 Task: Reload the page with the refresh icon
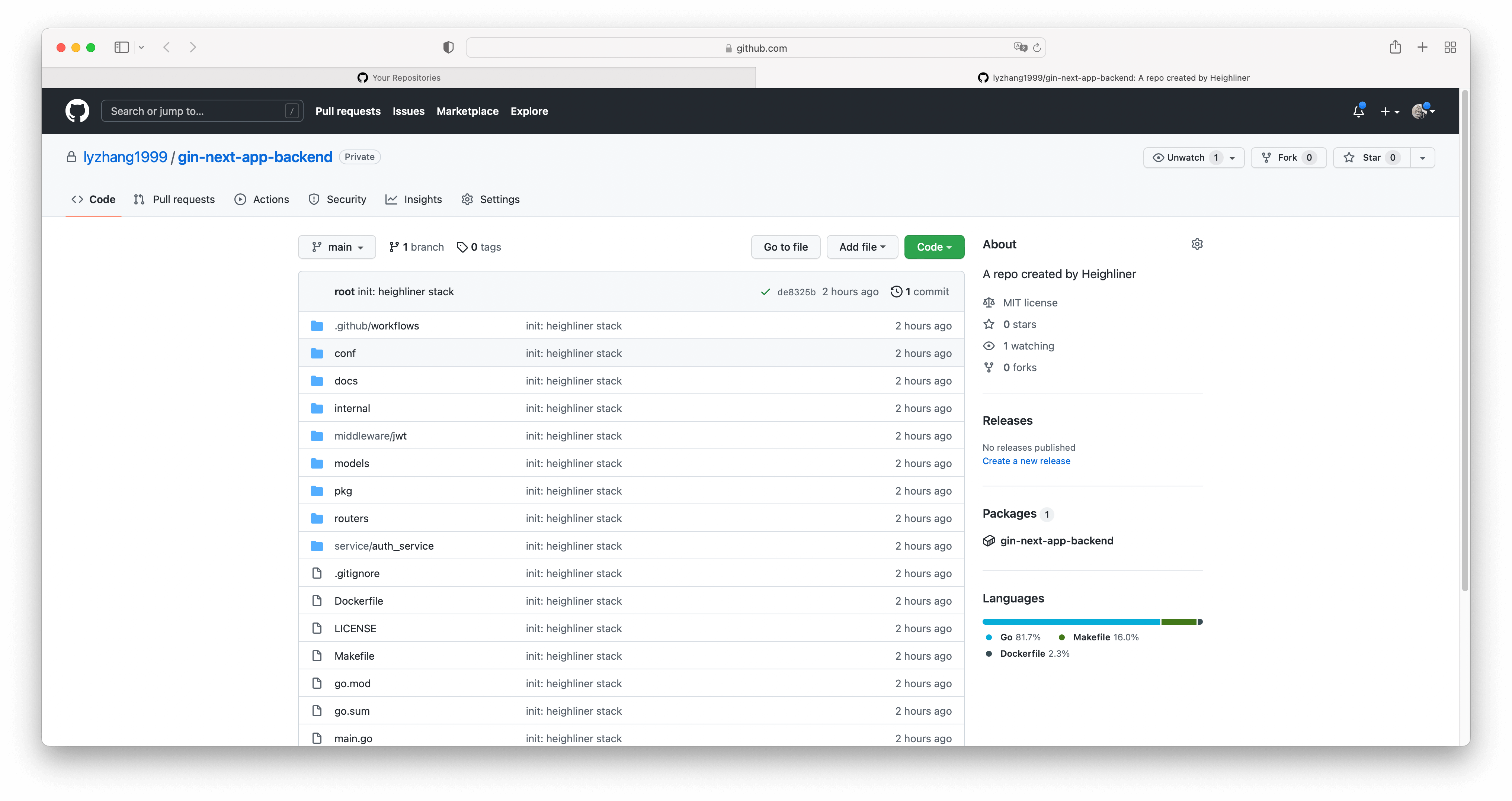click(1037, 48)
